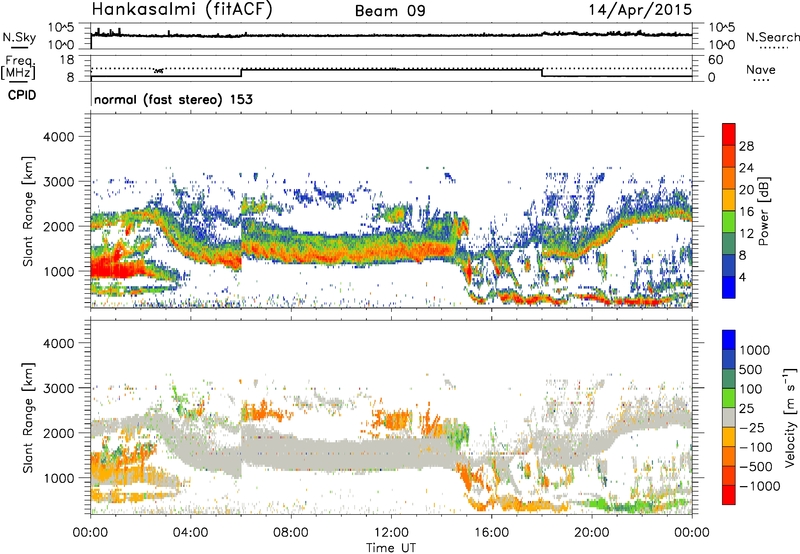Click the 60 tick on the Nave axis

coord(715,60)
